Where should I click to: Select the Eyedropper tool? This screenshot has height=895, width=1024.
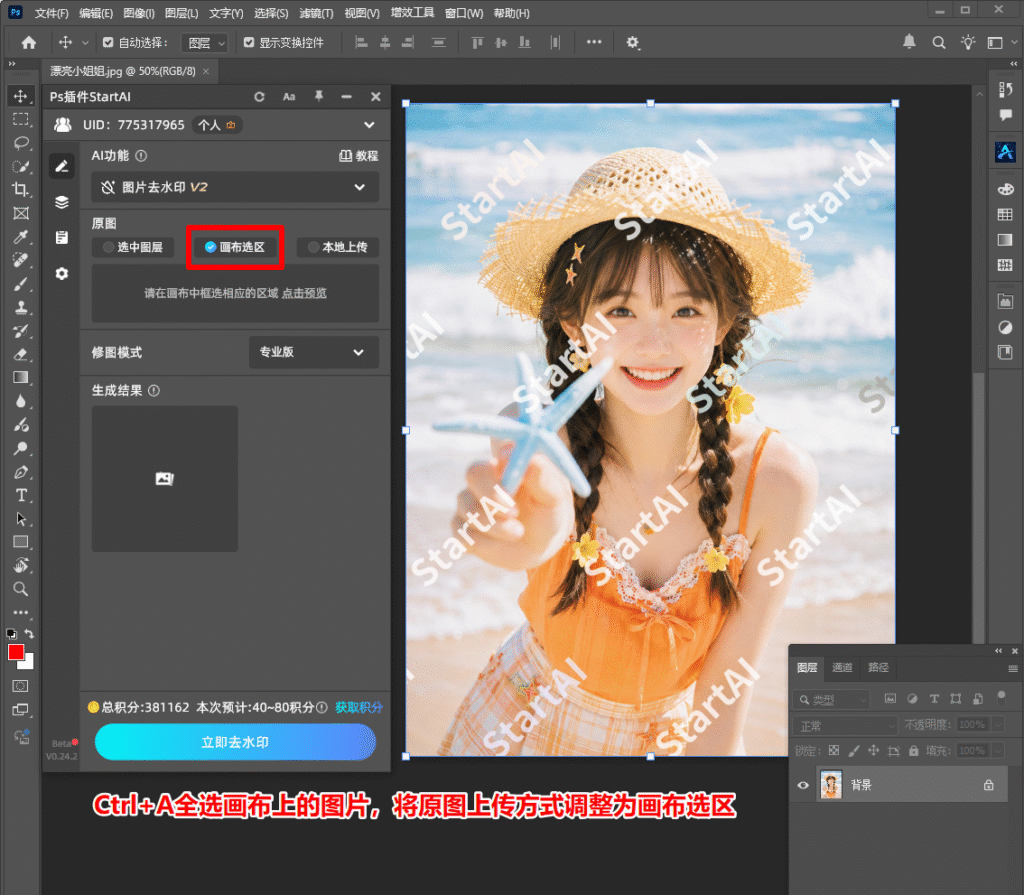[21, 236]
